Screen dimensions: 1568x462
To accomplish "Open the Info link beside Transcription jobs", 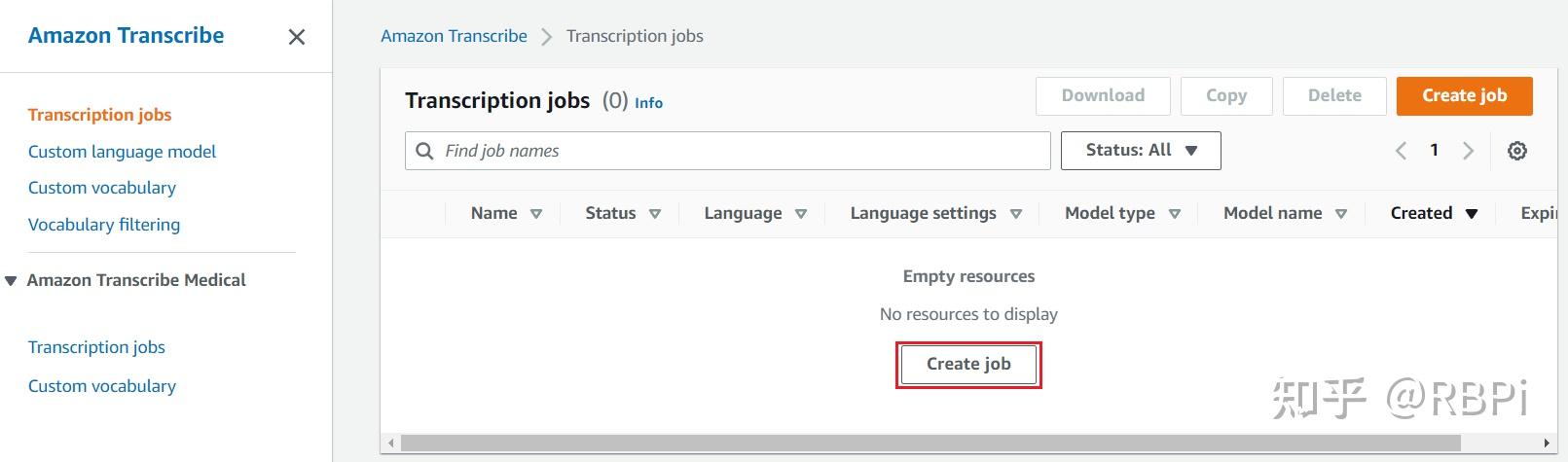I will tap(648, 103).
